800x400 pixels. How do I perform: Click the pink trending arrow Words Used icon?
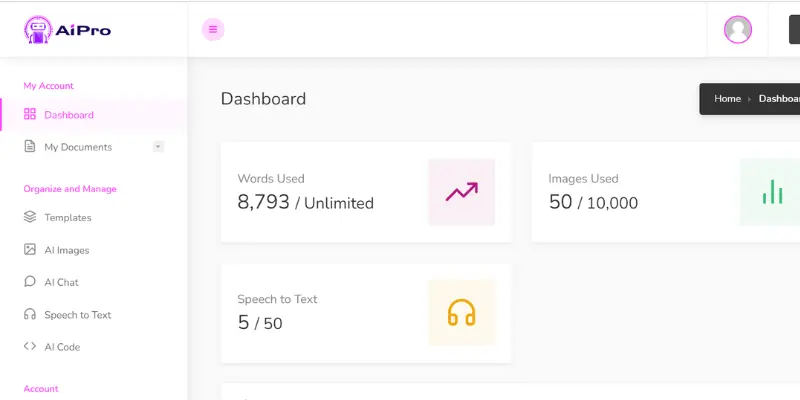461,192
